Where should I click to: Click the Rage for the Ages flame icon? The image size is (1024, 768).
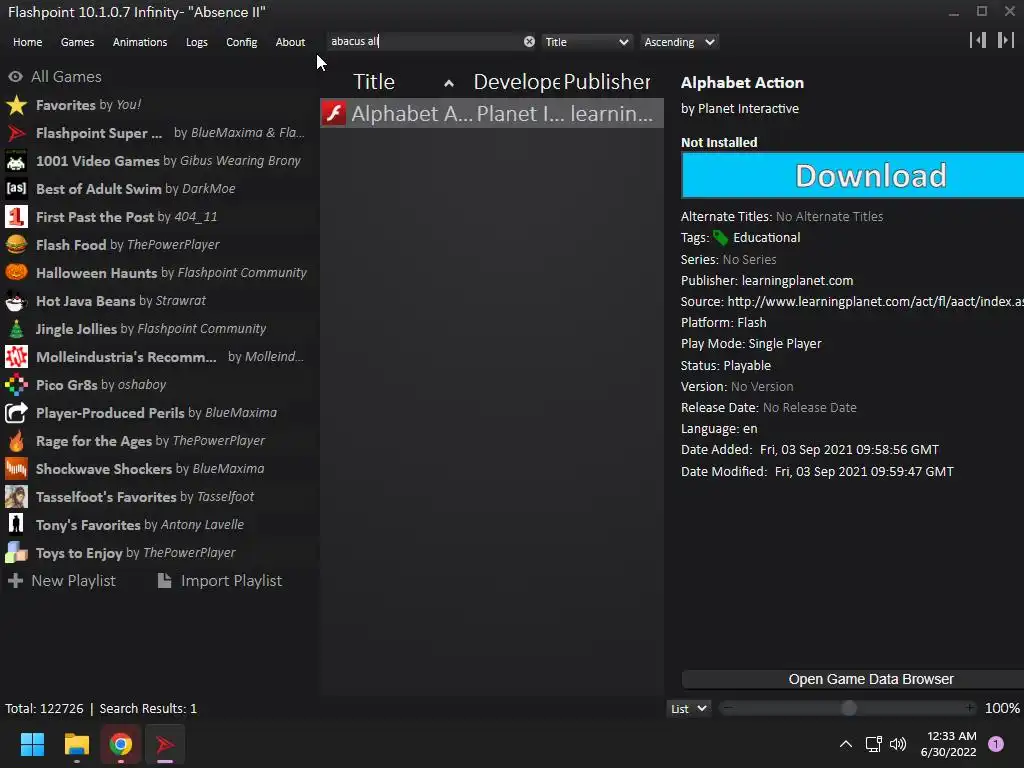tap(16, 441)
